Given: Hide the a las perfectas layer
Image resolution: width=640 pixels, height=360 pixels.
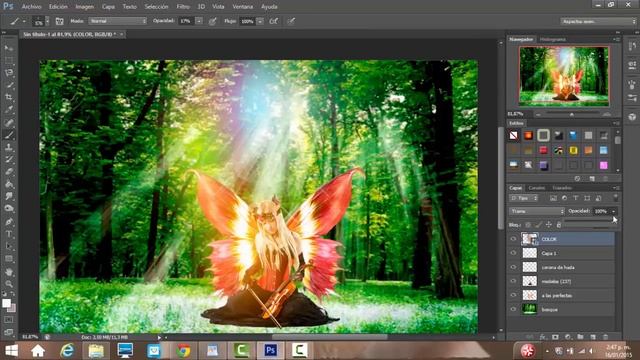Looking at the screenshot, I should click(x=513, y=295).
